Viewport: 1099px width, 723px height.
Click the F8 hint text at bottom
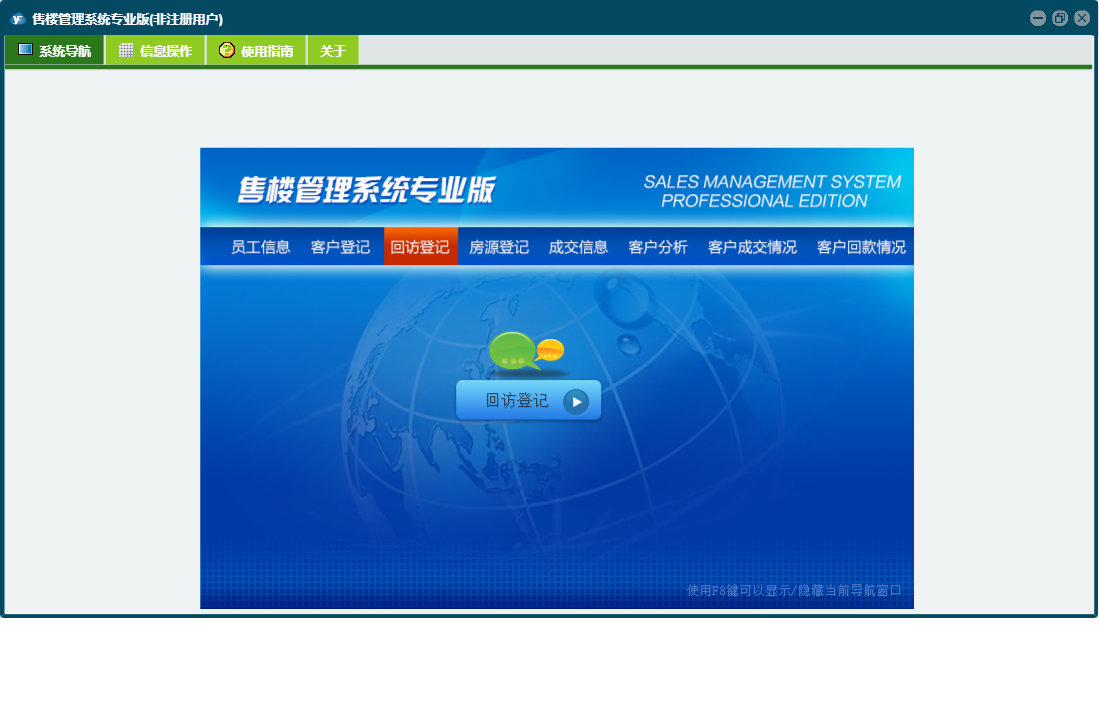(794, 590)
